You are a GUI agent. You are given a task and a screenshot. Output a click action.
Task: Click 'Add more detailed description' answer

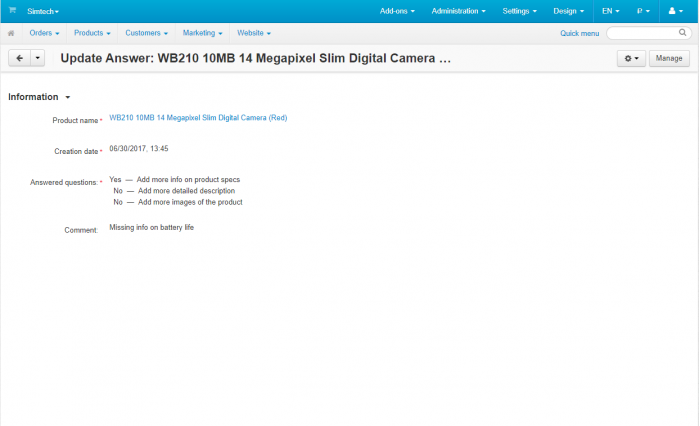[186, 191]
